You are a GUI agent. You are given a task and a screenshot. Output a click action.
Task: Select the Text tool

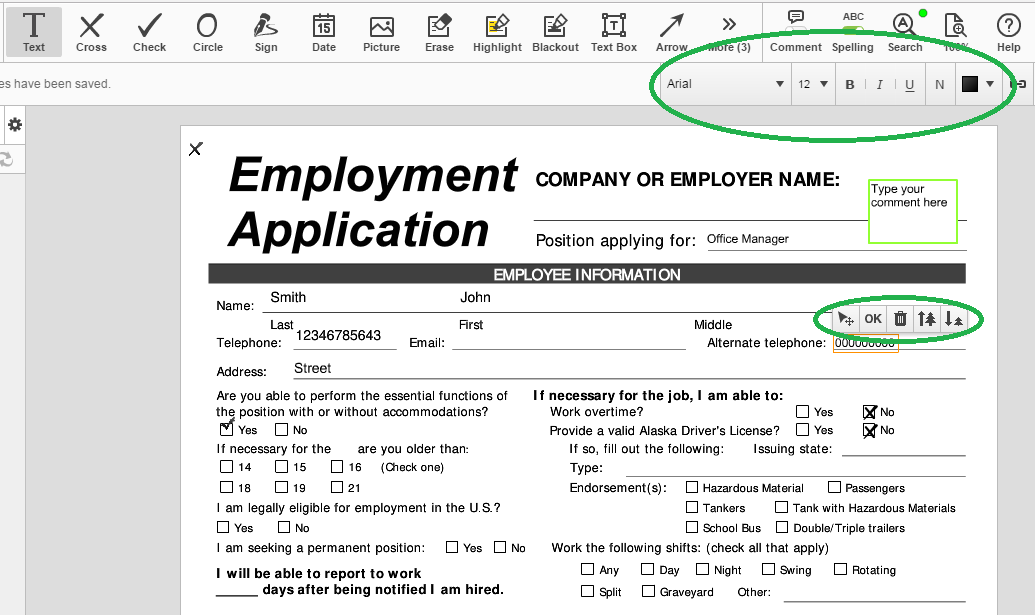click(x=34, y=32)
